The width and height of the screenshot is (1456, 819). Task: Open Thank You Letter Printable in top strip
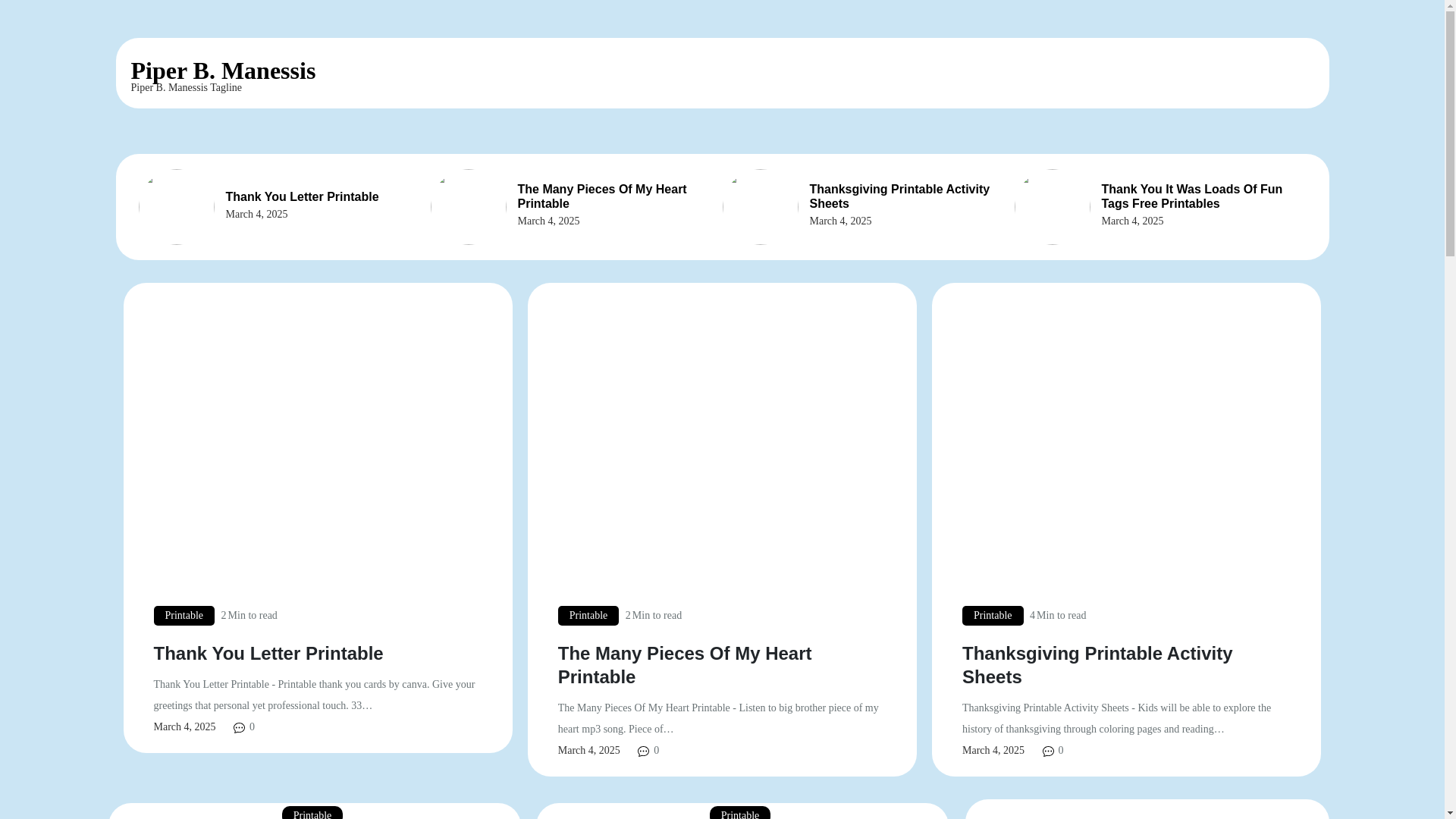302,197
